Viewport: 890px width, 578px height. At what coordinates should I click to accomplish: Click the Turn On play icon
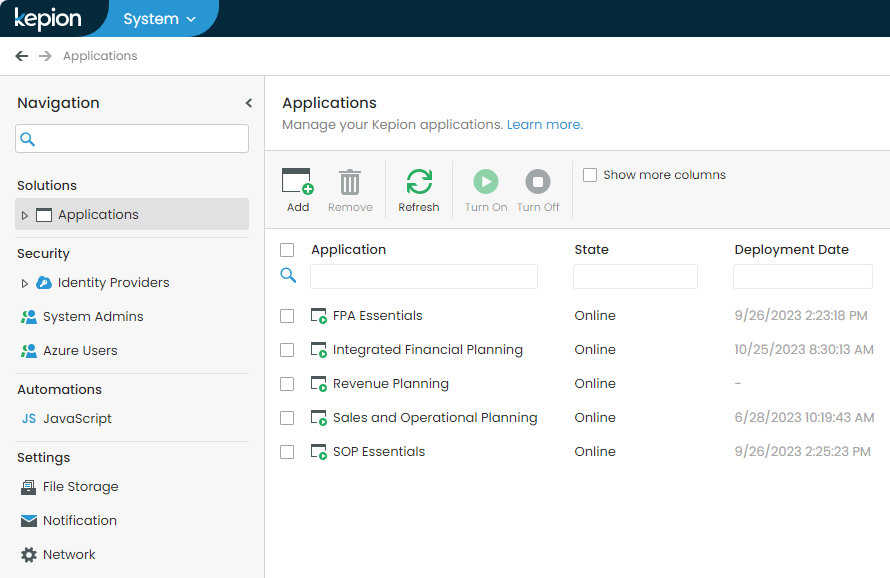(486, 182)
